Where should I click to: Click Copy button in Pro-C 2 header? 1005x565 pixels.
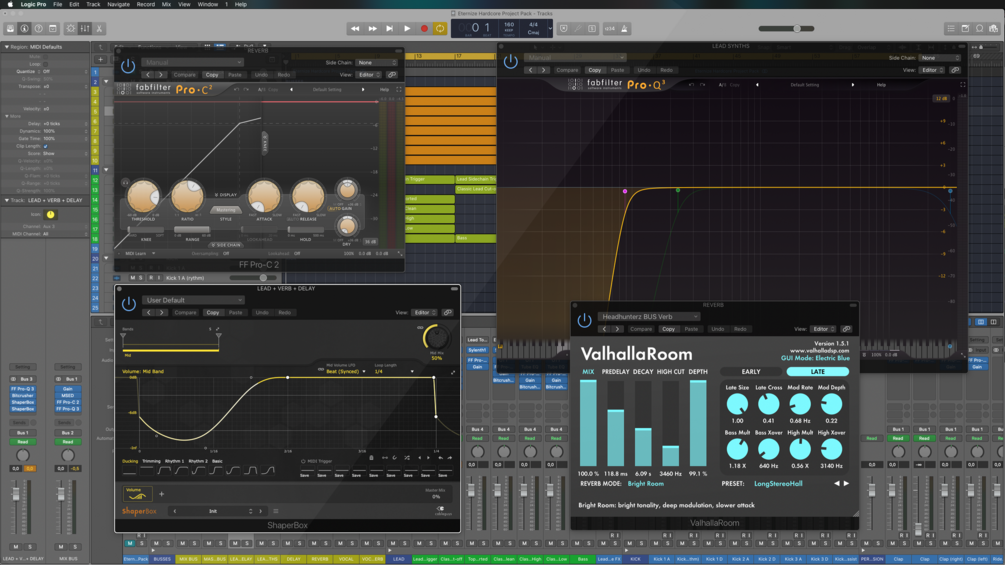(x=212, y=75)
